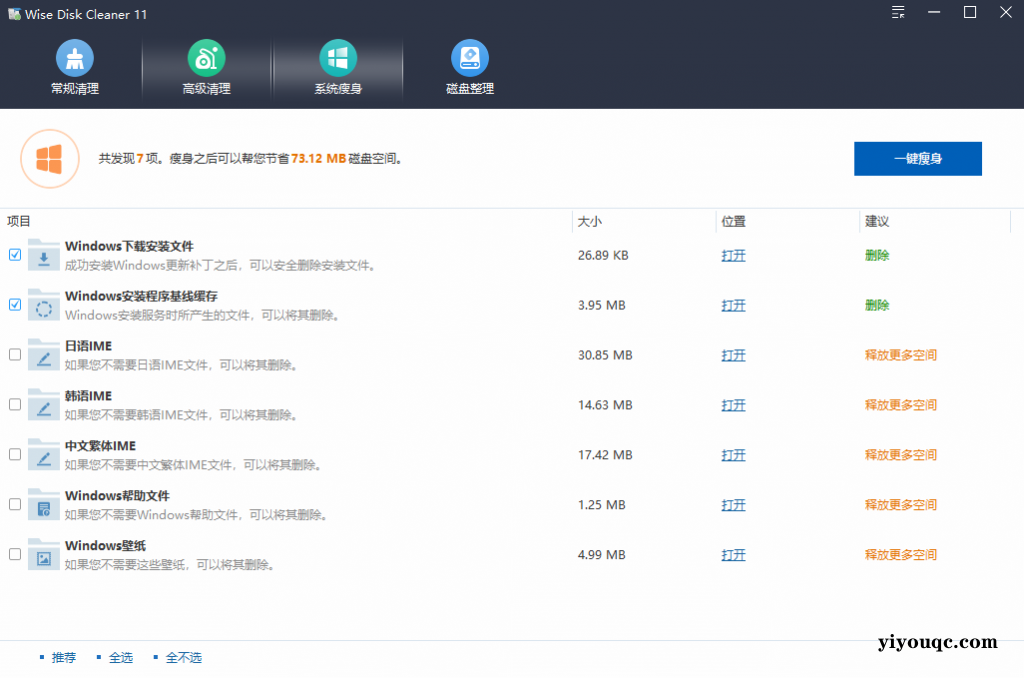Click 删除 next to Windows下载安装文件
Screen dimensions: 1024x678
[x=877, y=255]
